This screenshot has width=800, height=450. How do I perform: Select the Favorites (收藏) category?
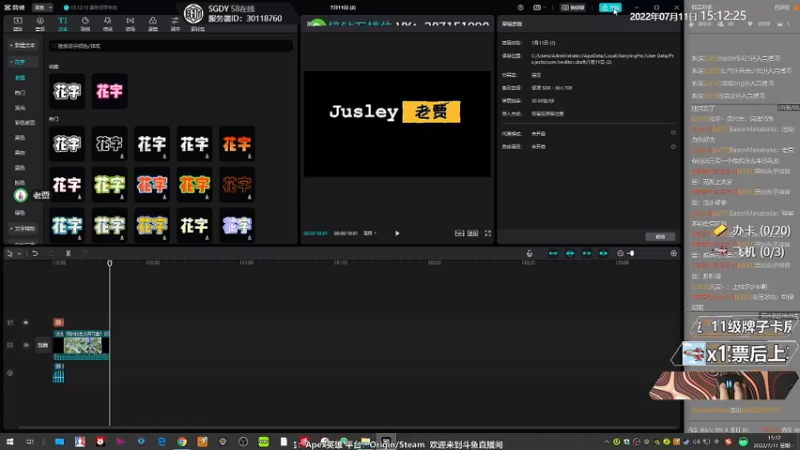[20, 78]
